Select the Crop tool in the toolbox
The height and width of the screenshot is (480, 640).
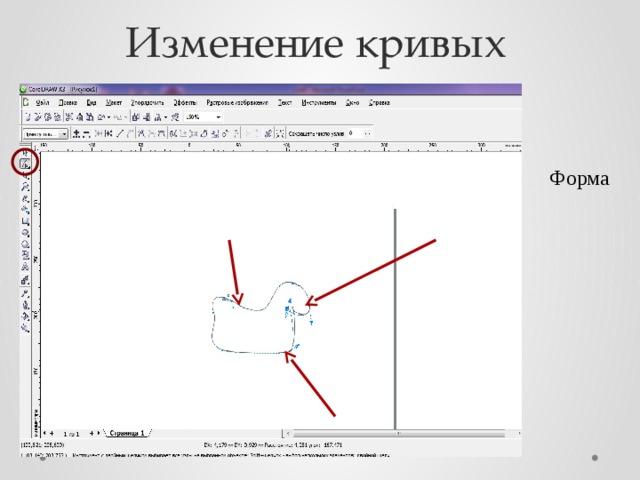click(x=25, y=176)
